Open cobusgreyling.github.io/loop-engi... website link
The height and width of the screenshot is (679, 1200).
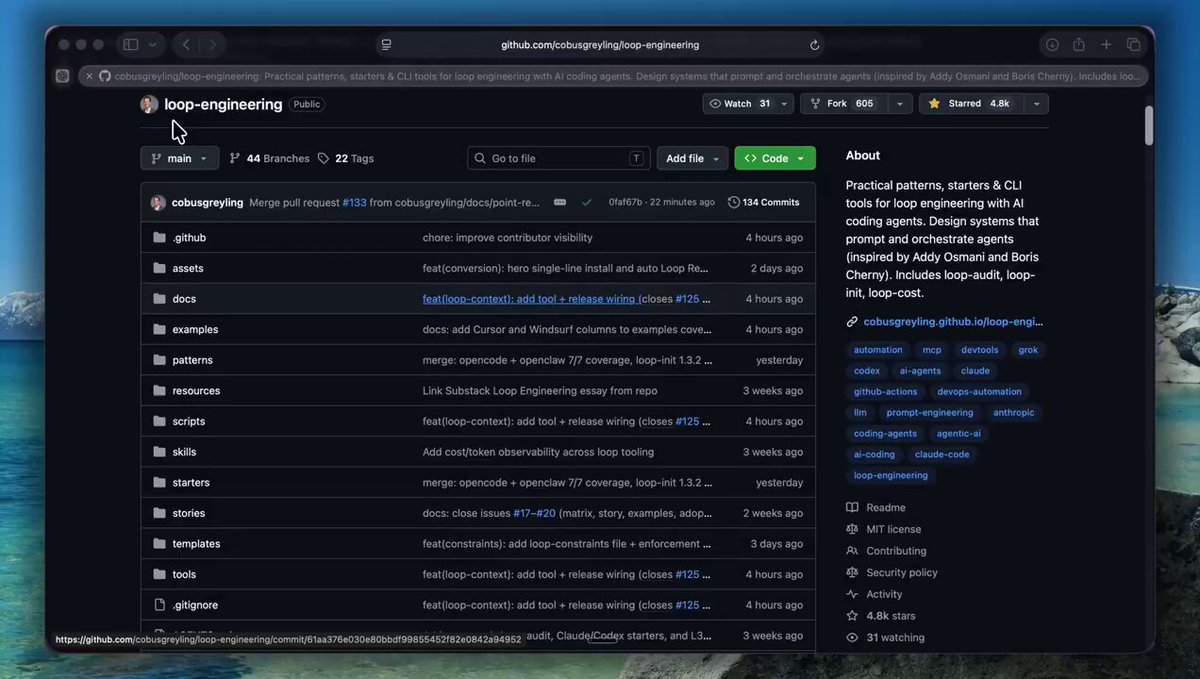coord(953,322)
